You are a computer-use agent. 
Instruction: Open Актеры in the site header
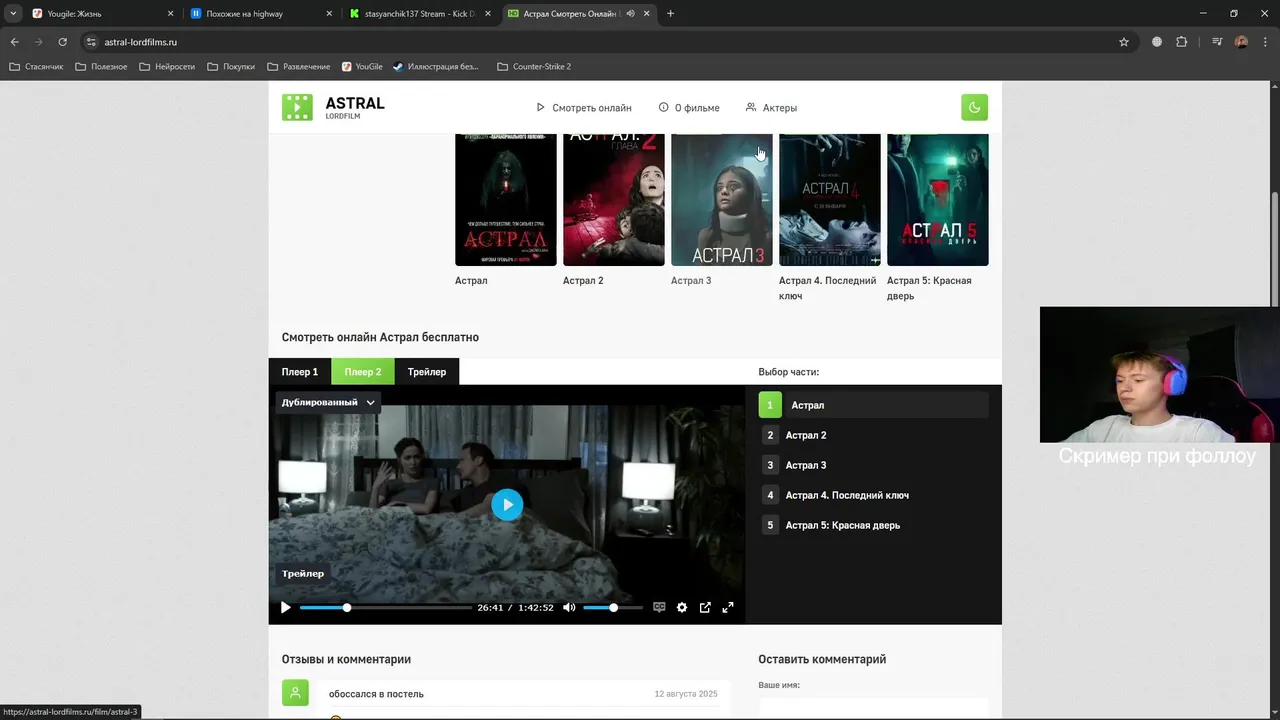(771, 107)
